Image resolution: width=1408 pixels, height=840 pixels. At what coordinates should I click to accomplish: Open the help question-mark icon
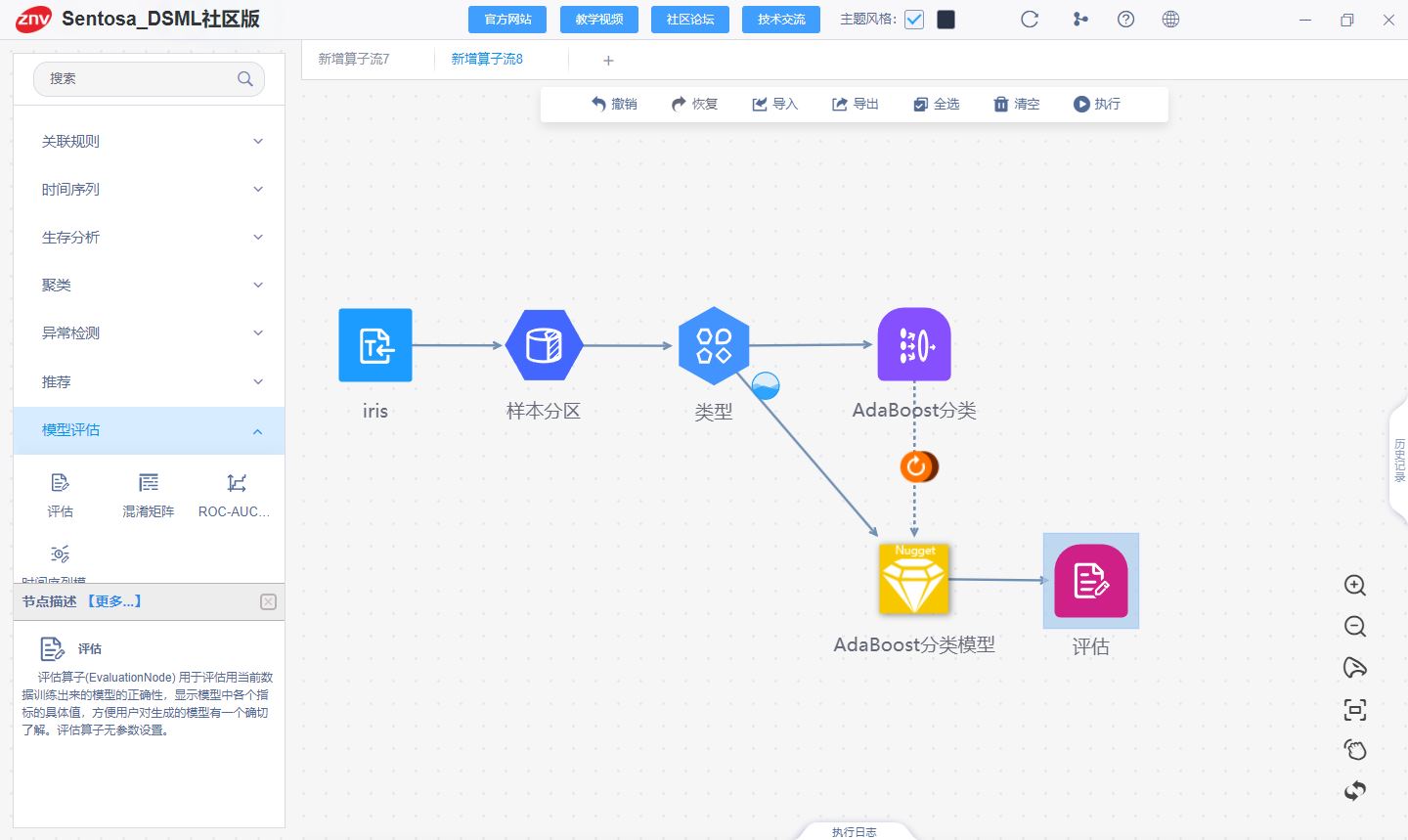tap(1125, 19)
